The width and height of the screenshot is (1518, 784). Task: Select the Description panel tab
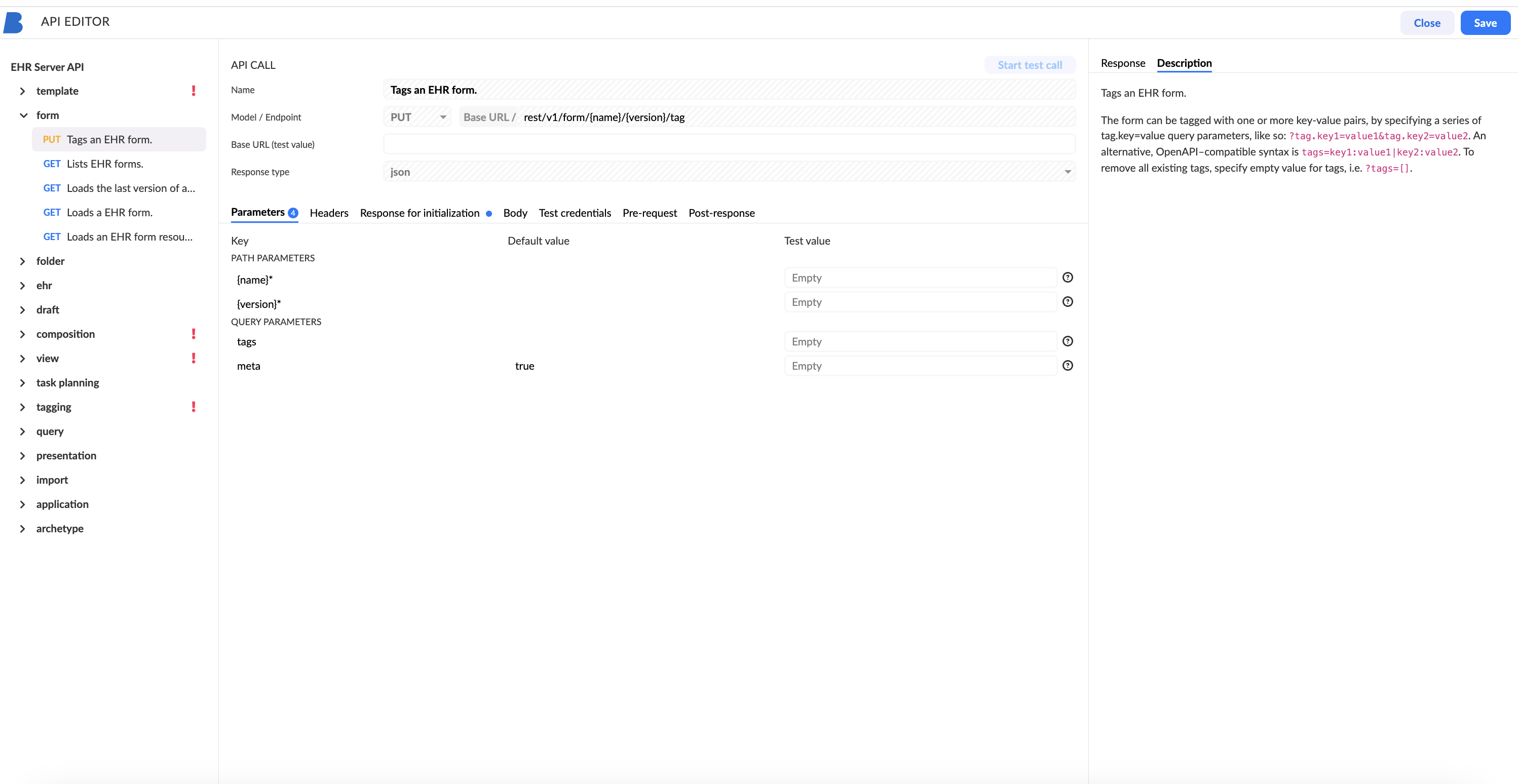1184,63
